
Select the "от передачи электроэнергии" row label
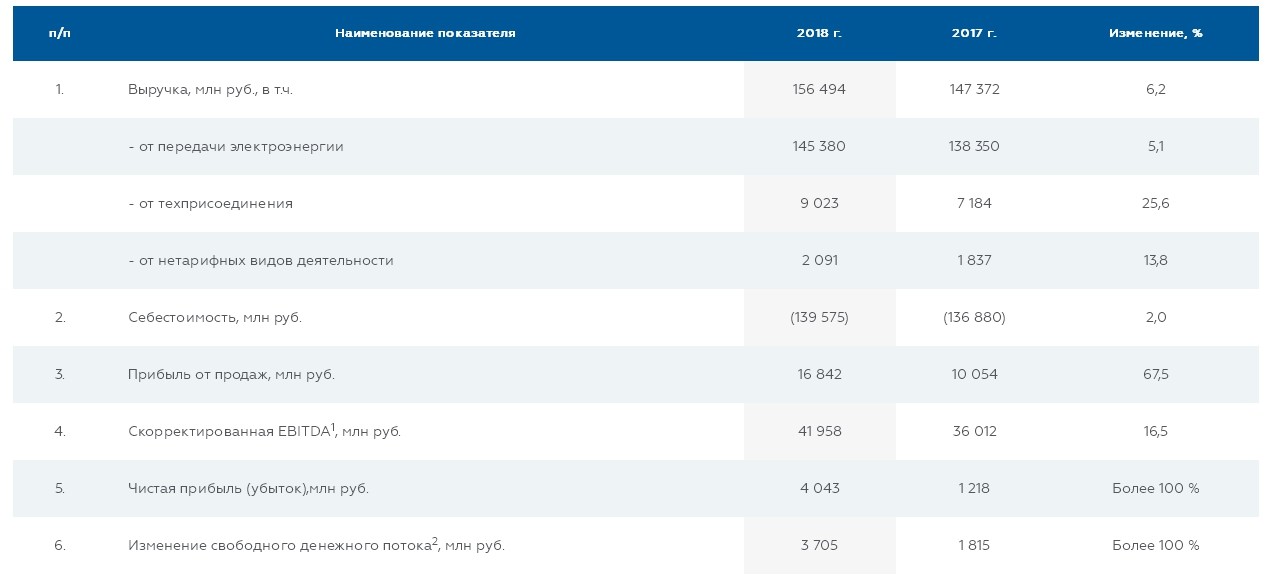coord(236,147)
